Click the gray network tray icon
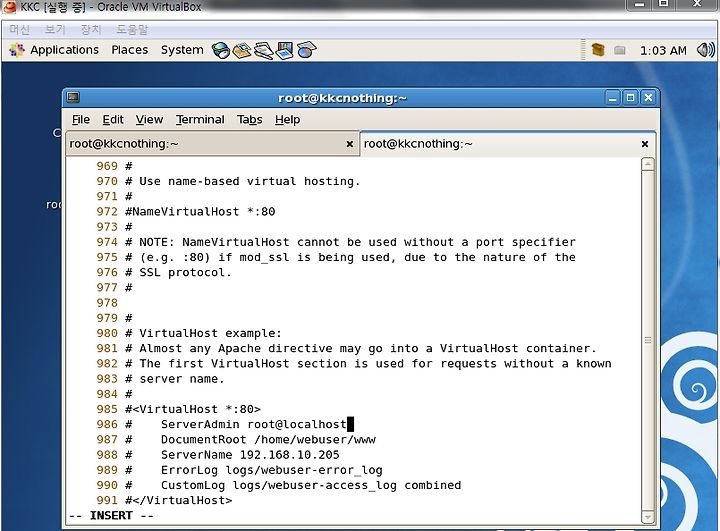720x531 pixels. [619, 50]
